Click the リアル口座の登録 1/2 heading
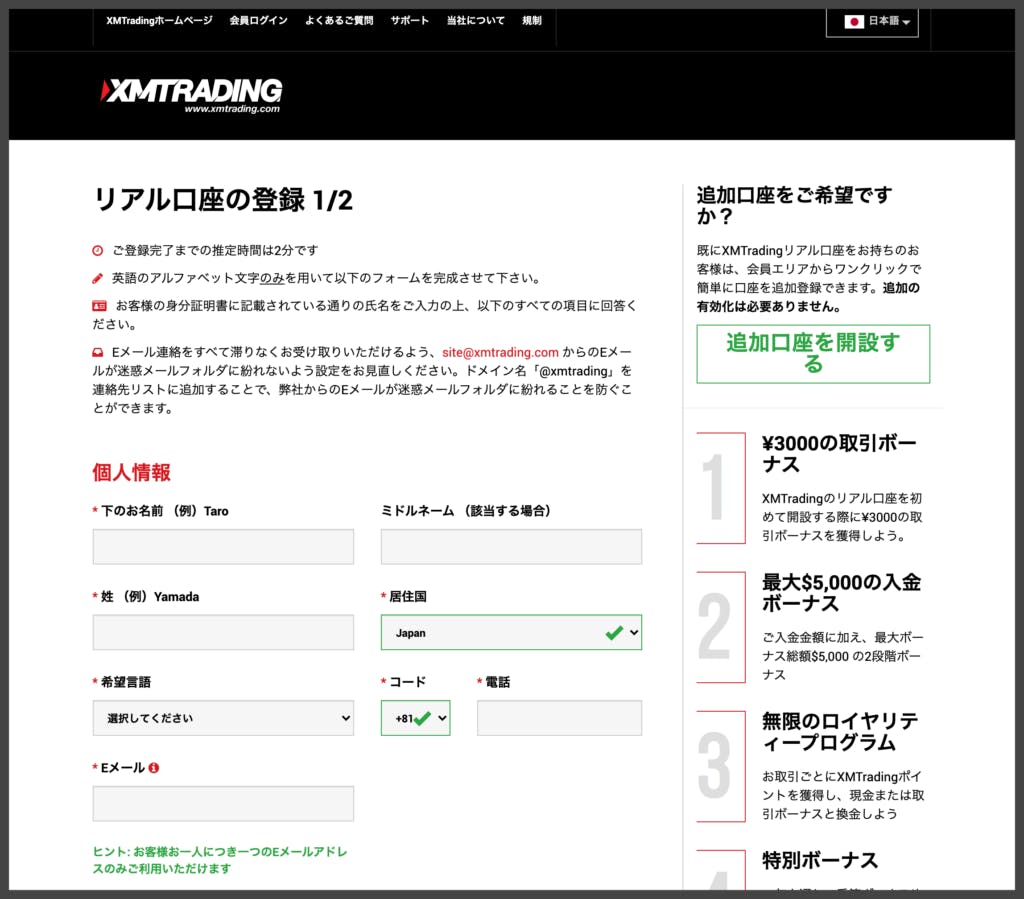 pyautogui.click(x=223, y=200)
